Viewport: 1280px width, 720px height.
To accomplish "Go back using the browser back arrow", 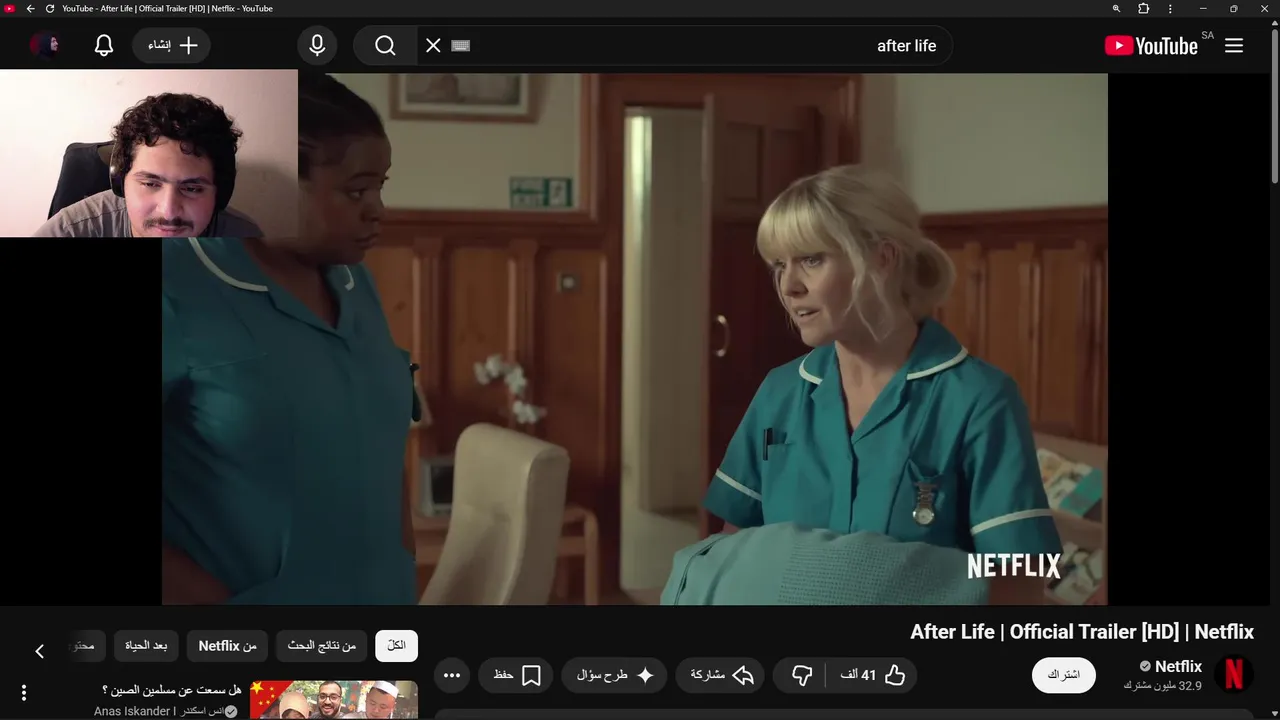I will pyautogui.click(x=30, y=9).
